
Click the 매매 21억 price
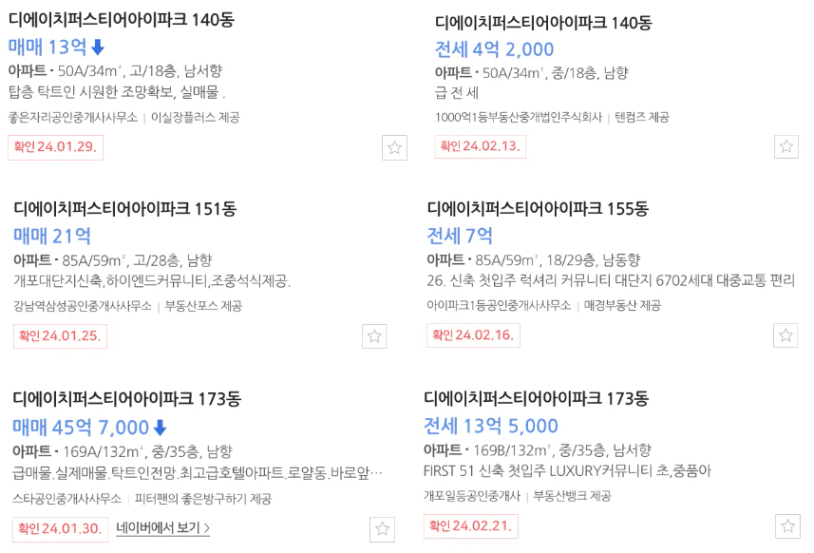point(52,236)
